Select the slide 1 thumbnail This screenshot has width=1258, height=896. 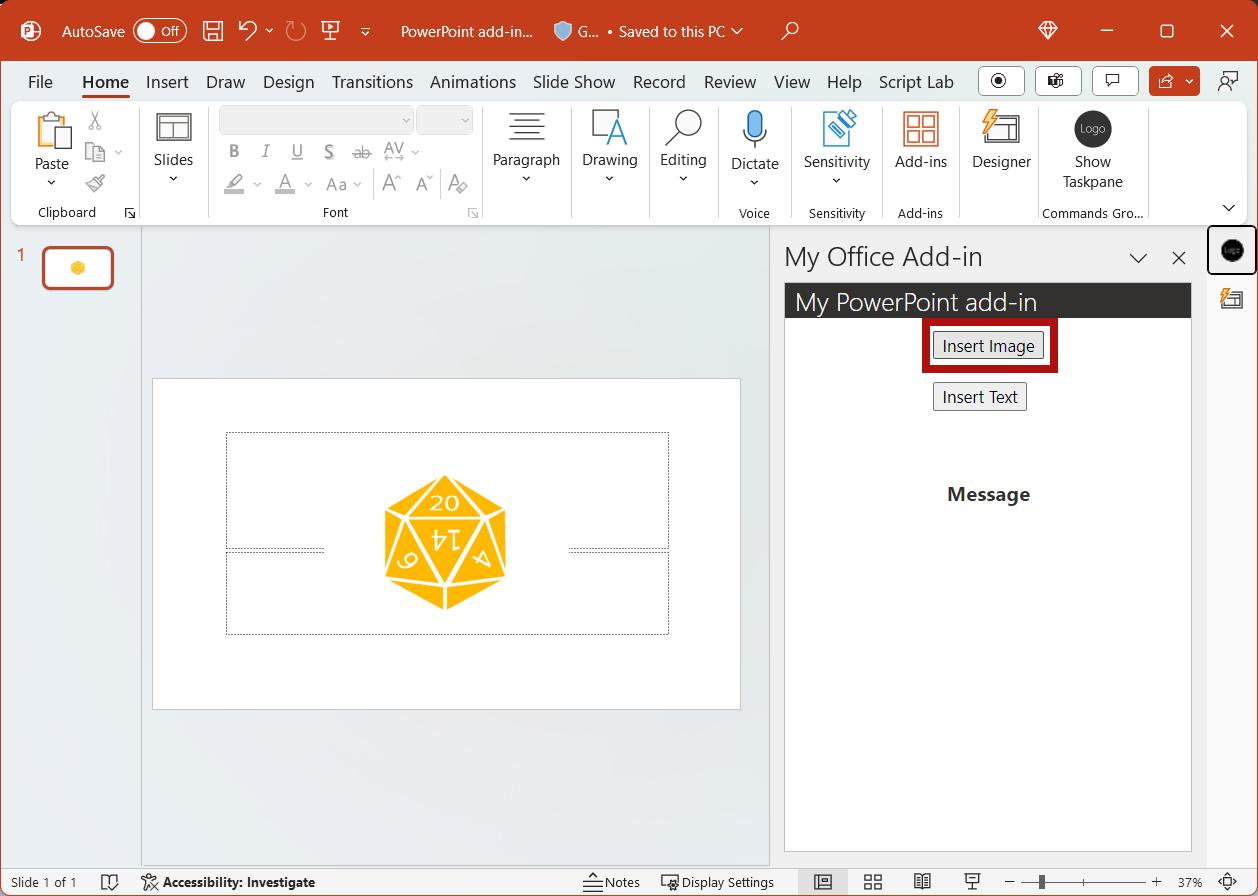point(77,267)
